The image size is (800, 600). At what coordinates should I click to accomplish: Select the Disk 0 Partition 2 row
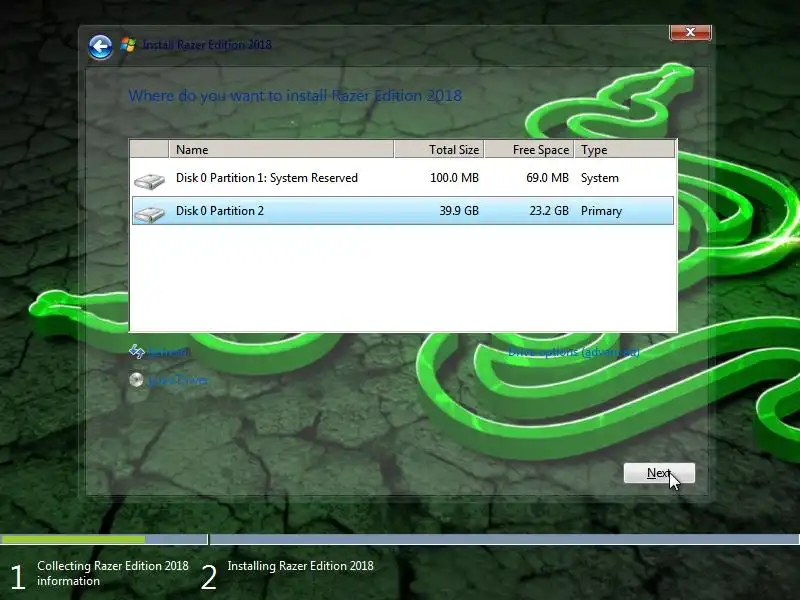[403, 211]
